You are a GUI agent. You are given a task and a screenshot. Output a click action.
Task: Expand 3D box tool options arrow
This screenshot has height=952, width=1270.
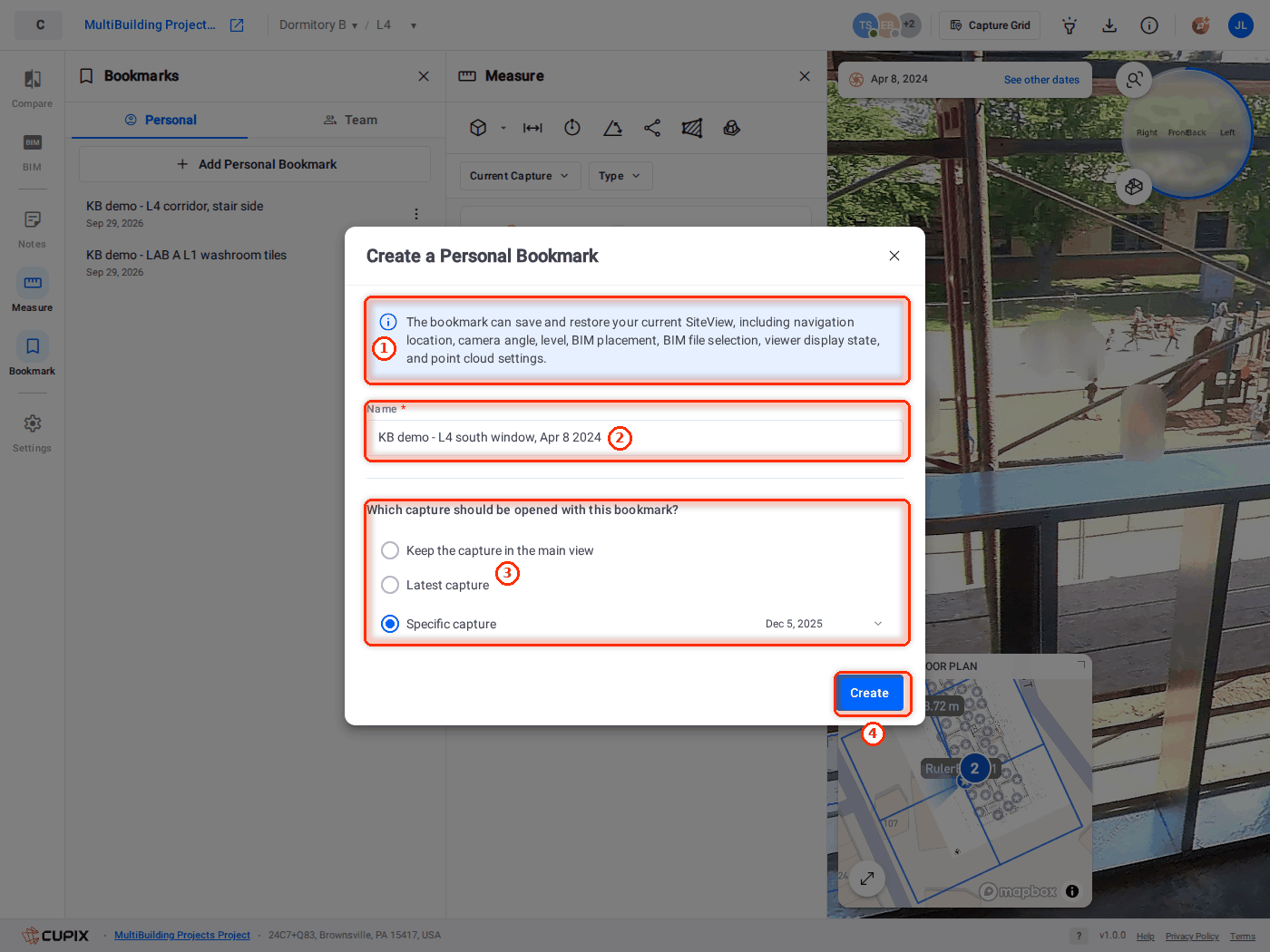503,128
